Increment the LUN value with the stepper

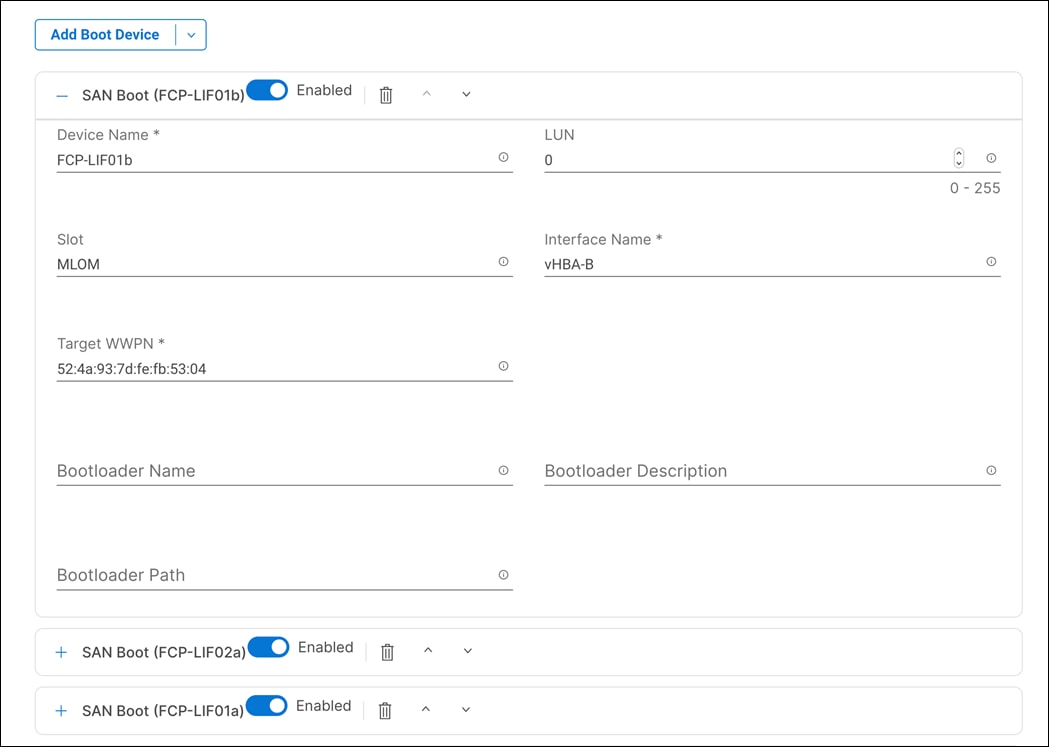[957, 152]
